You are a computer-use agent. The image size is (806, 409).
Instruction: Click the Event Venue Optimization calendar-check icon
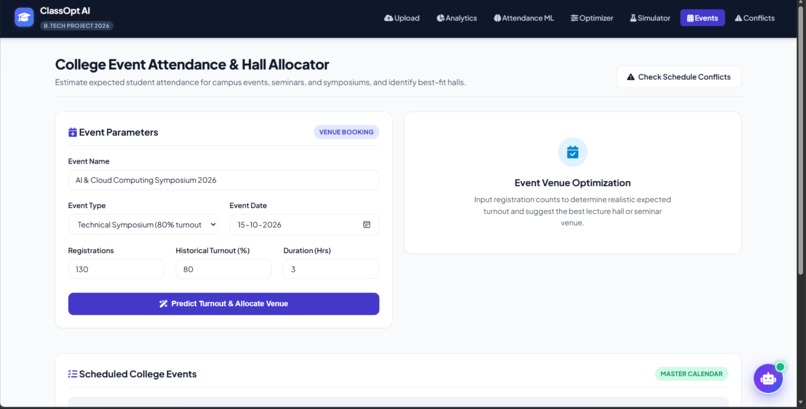pyautogui.click(x=572, y=152)
